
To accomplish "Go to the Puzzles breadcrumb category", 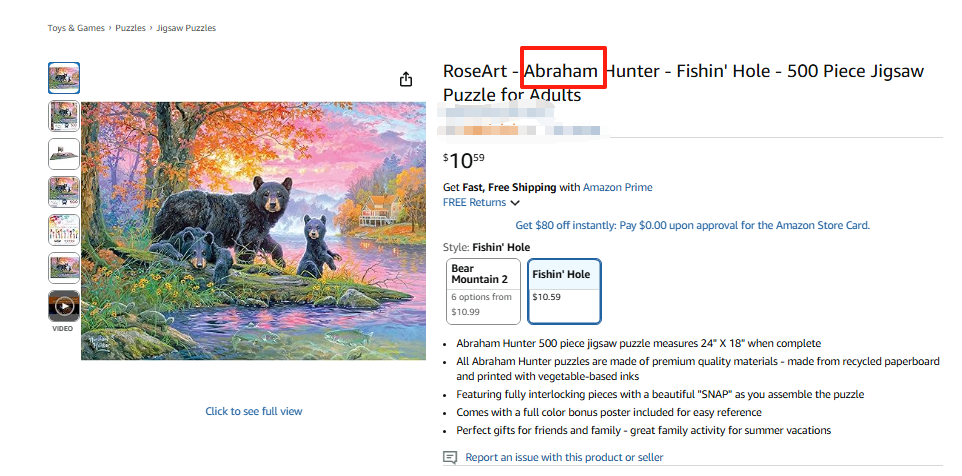I will point(130,28).
